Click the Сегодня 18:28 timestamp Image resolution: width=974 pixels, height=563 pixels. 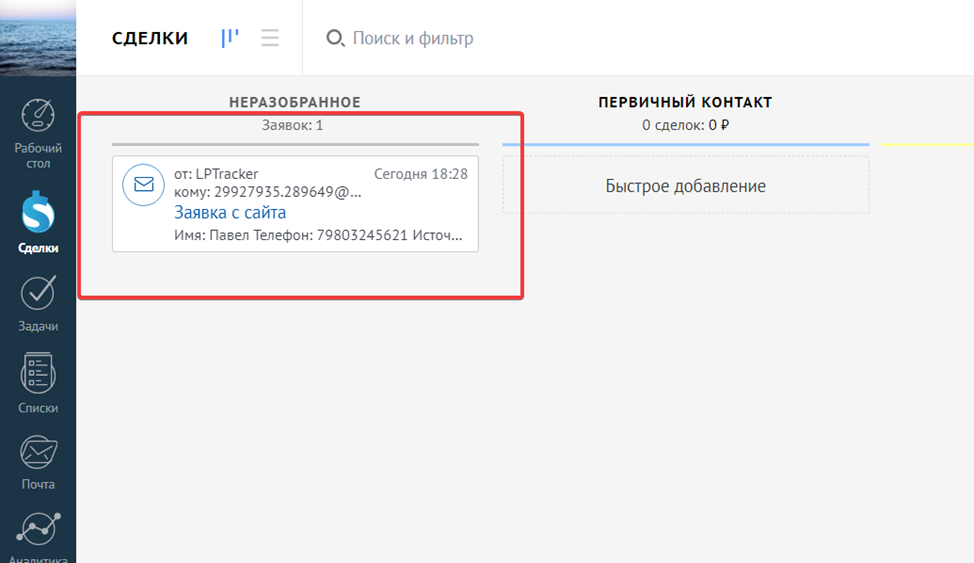point(421,174)
